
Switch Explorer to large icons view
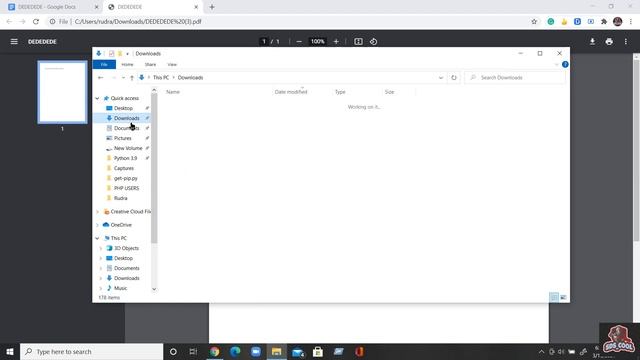tap(563, 298)
